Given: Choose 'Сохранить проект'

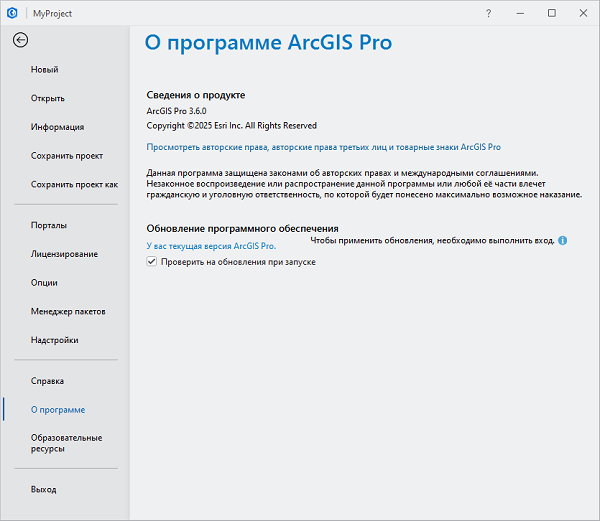Looking at the screenshot, I should 67,156.
